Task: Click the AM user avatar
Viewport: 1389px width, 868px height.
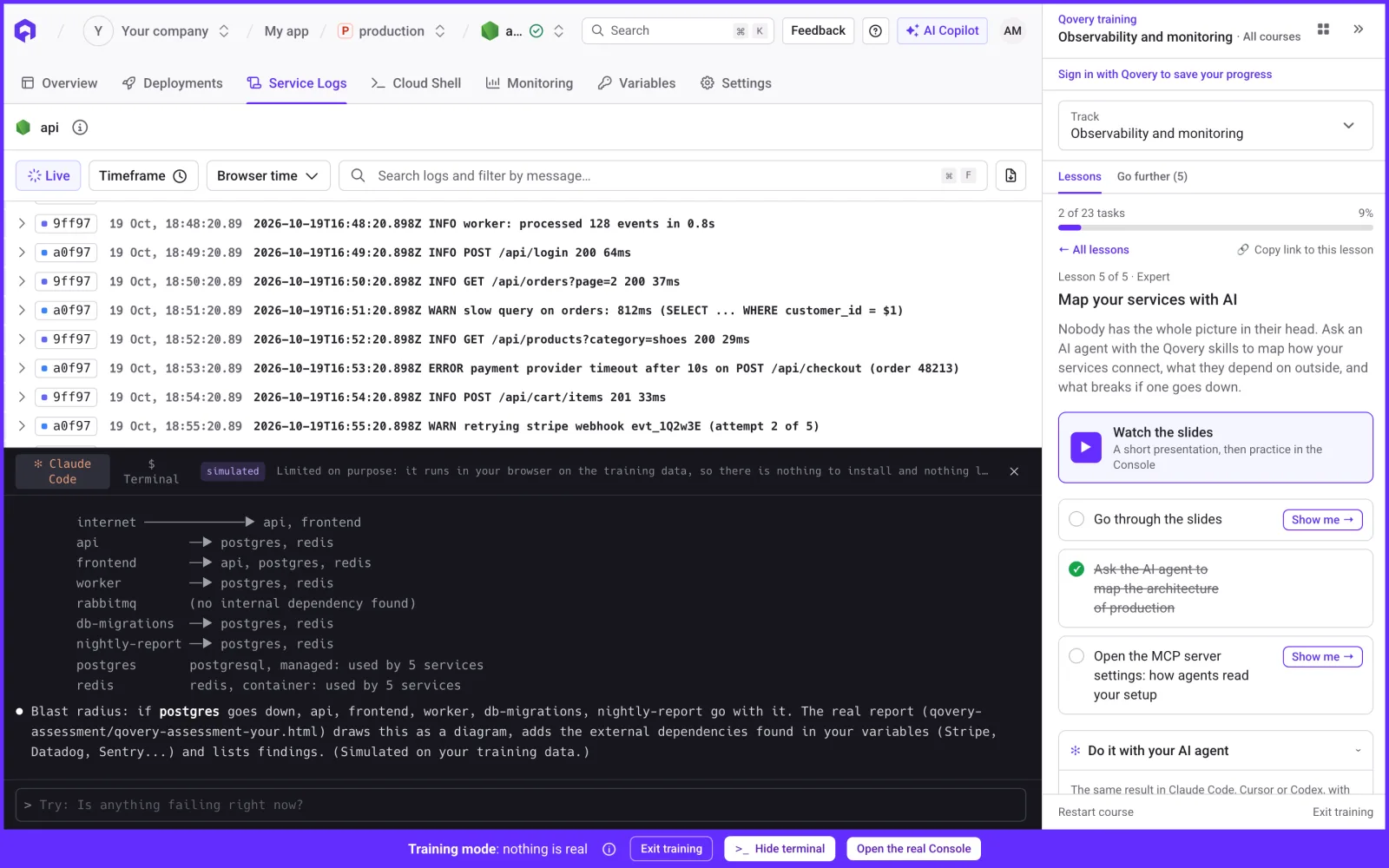Action: point(1012,31)
